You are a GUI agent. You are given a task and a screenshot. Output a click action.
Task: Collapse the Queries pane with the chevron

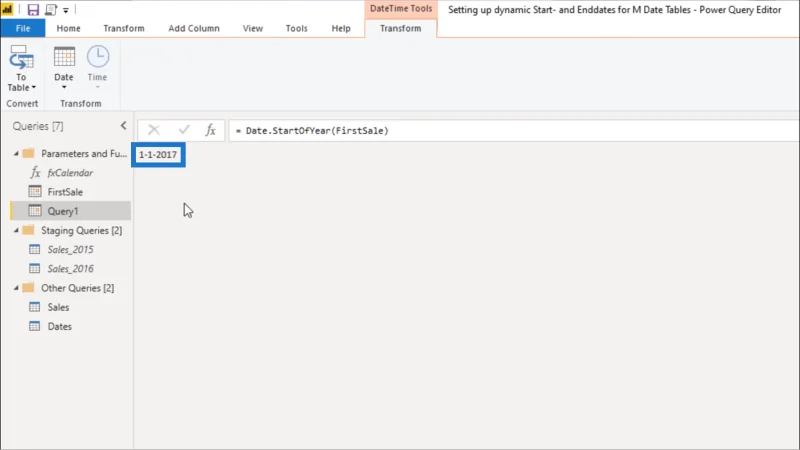[x=123, y=126]
